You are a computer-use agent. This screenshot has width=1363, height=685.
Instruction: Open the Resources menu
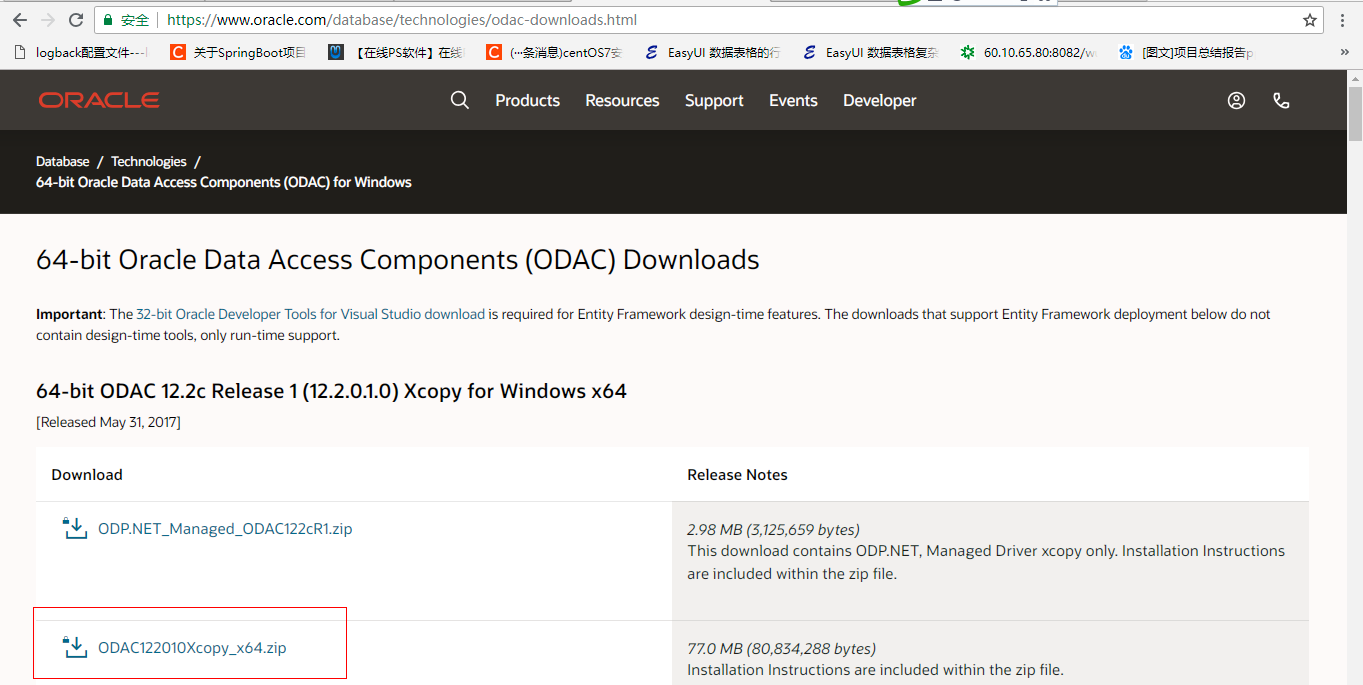click(x=622, y=100)
